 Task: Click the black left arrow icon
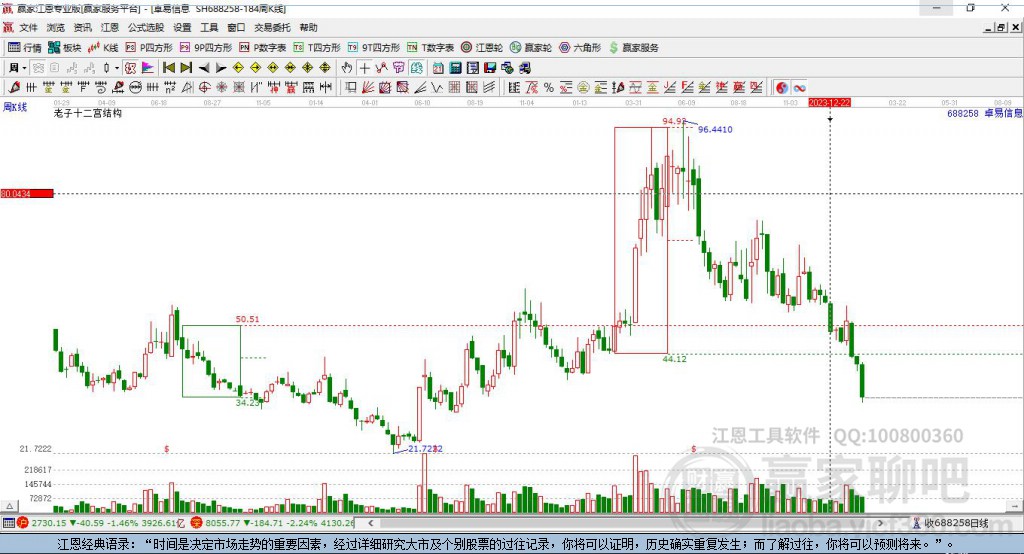204,68
